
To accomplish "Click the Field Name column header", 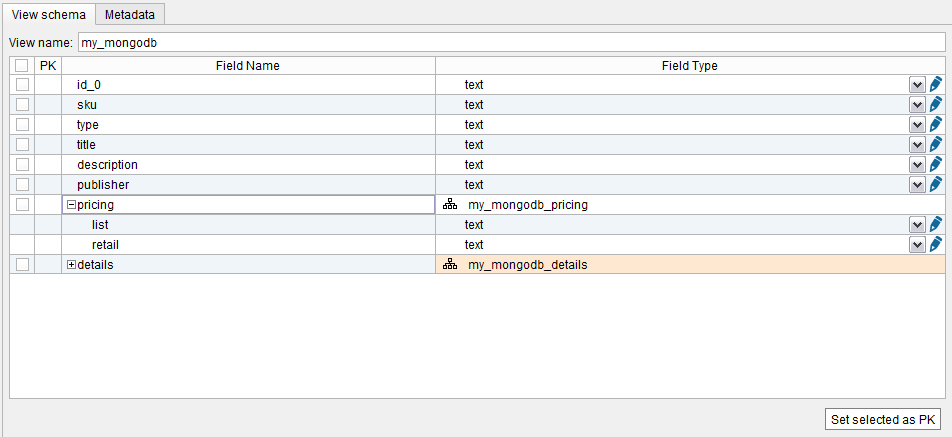I will pyautogui.click(x=248, y=66).
